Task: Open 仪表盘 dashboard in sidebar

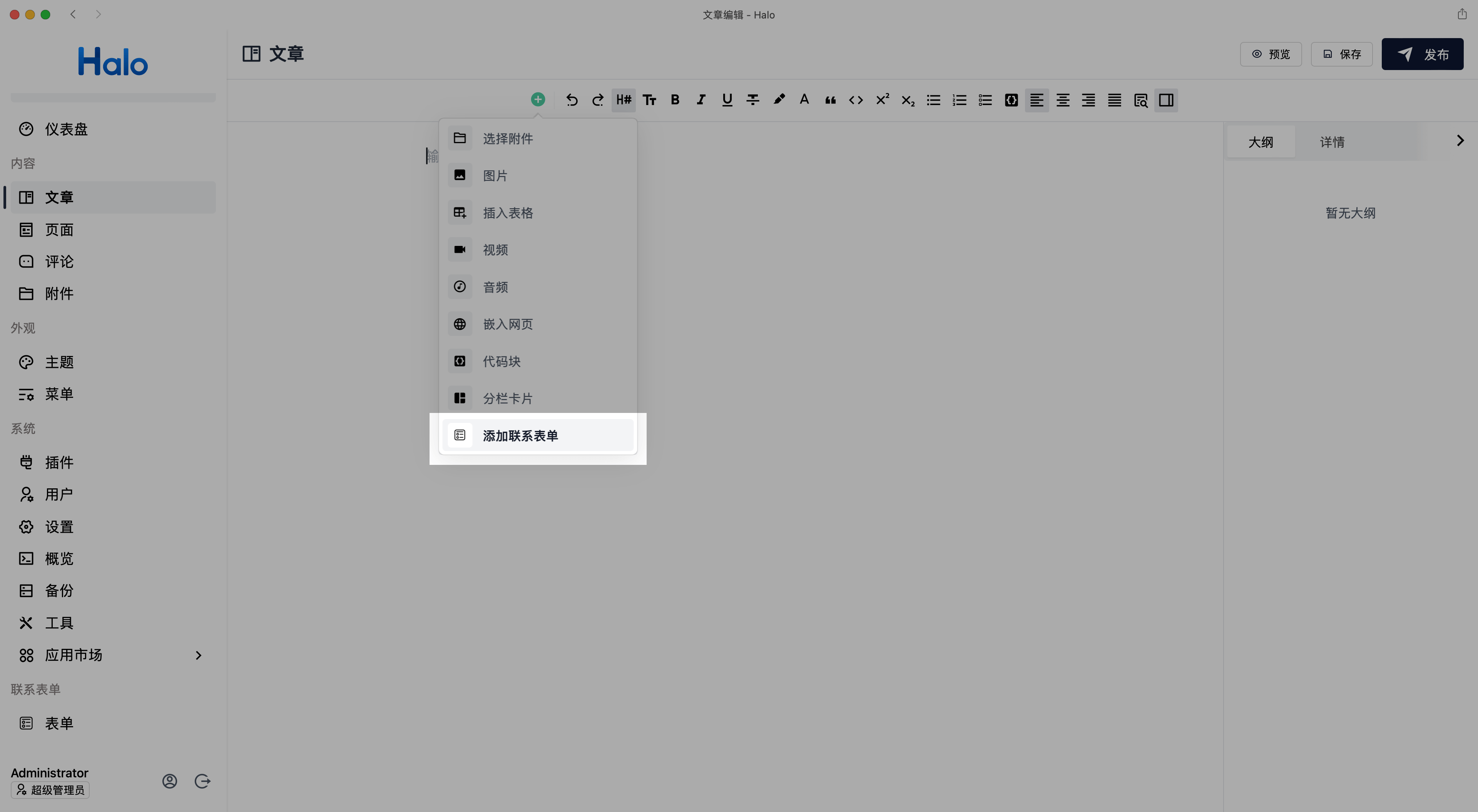Action: [113, 129]
